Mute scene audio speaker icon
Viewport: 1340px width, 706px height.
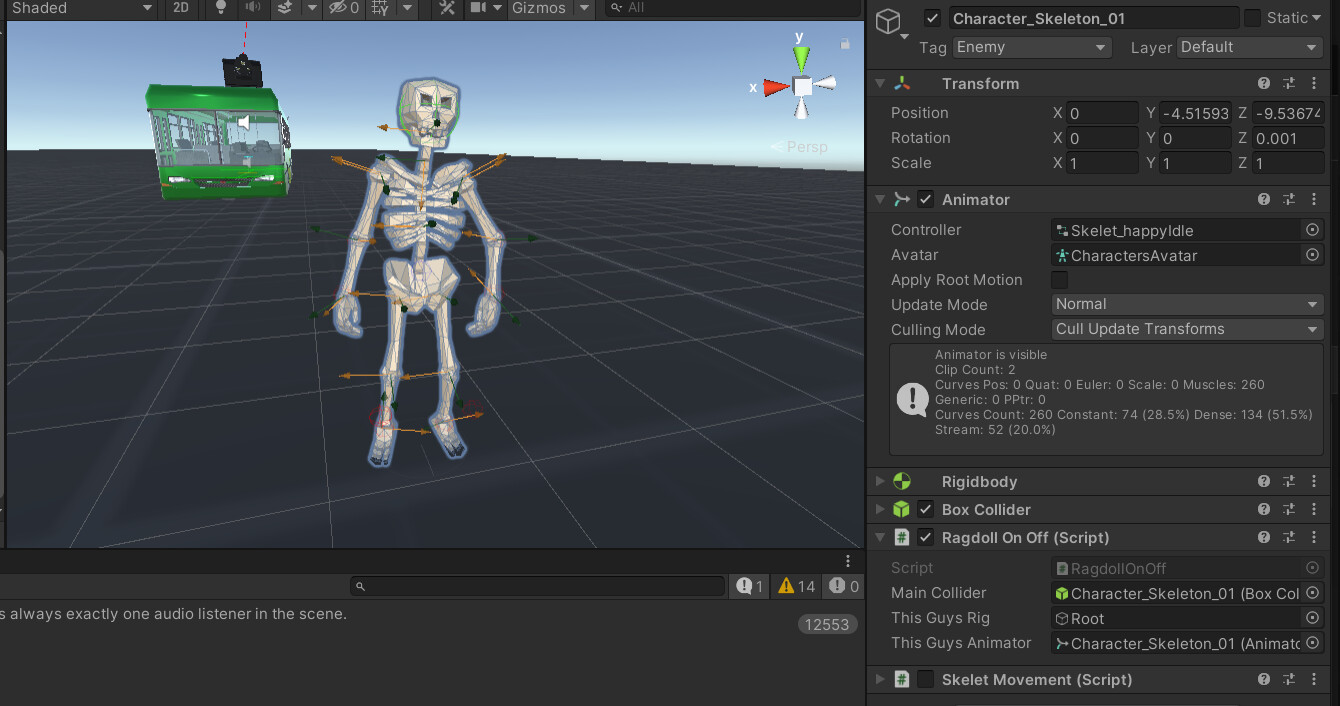pos(253,8)
